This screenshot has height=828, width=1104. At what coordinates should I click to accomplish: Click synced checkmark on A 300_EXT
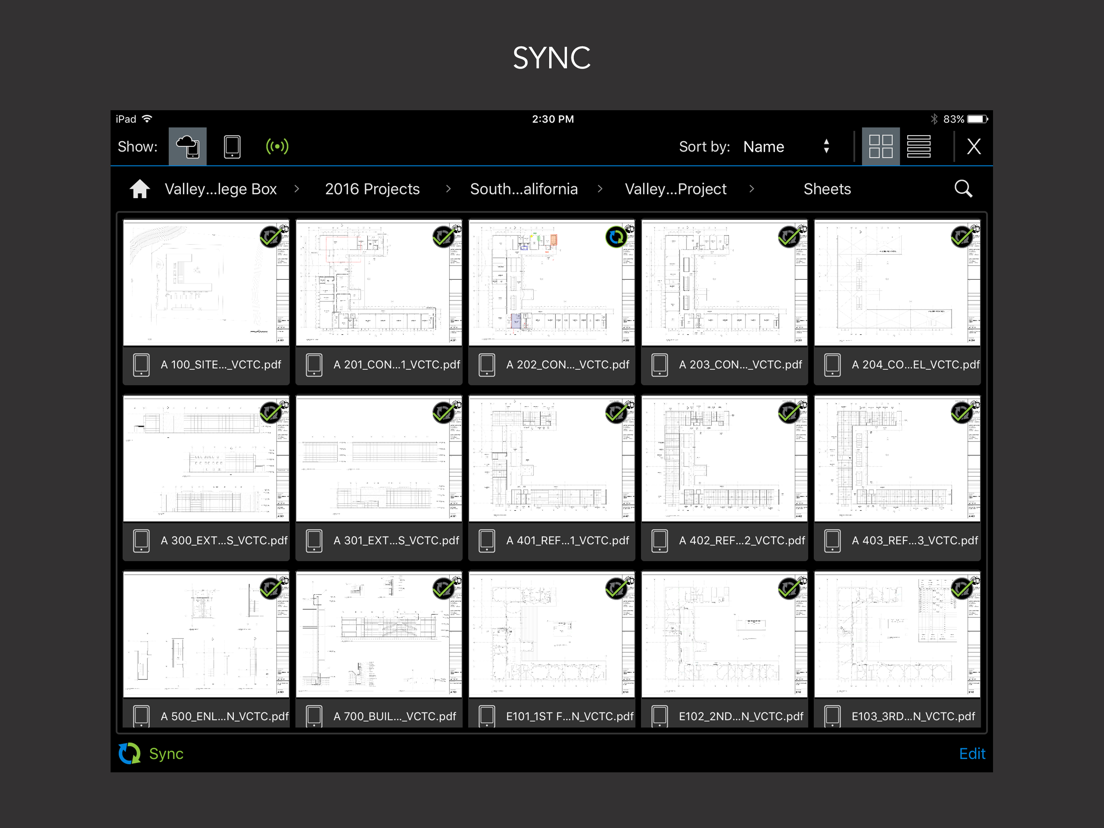271,413
